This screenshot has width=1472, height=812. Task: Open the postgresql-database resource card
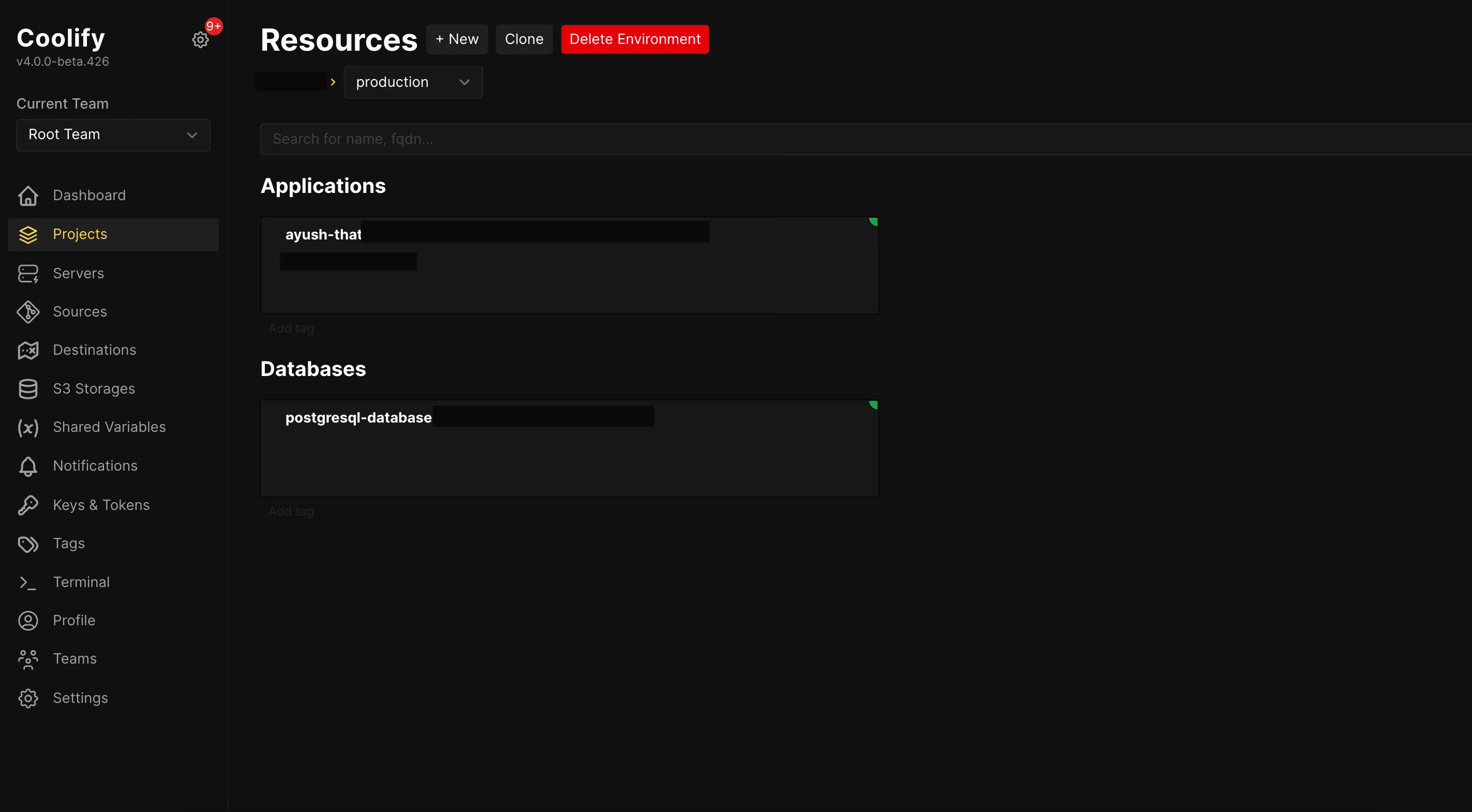[x=568, y=448]
